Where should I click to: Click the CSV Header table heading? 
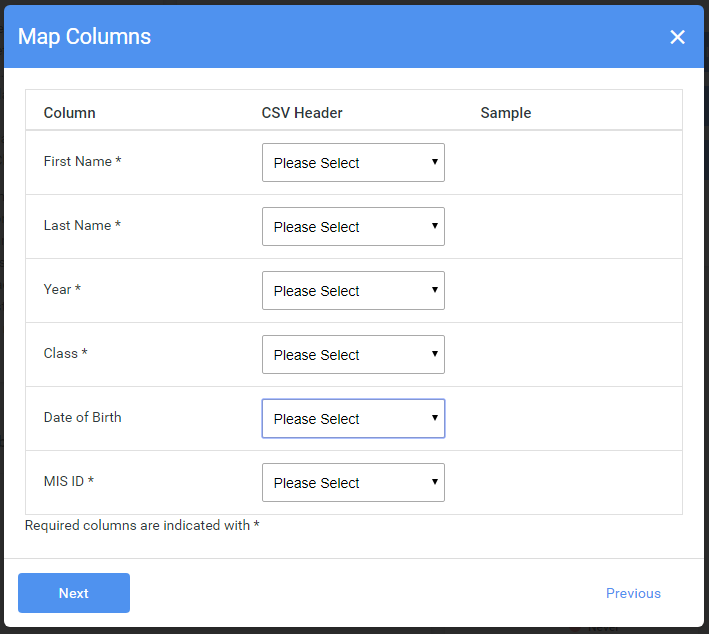point(302,113)
